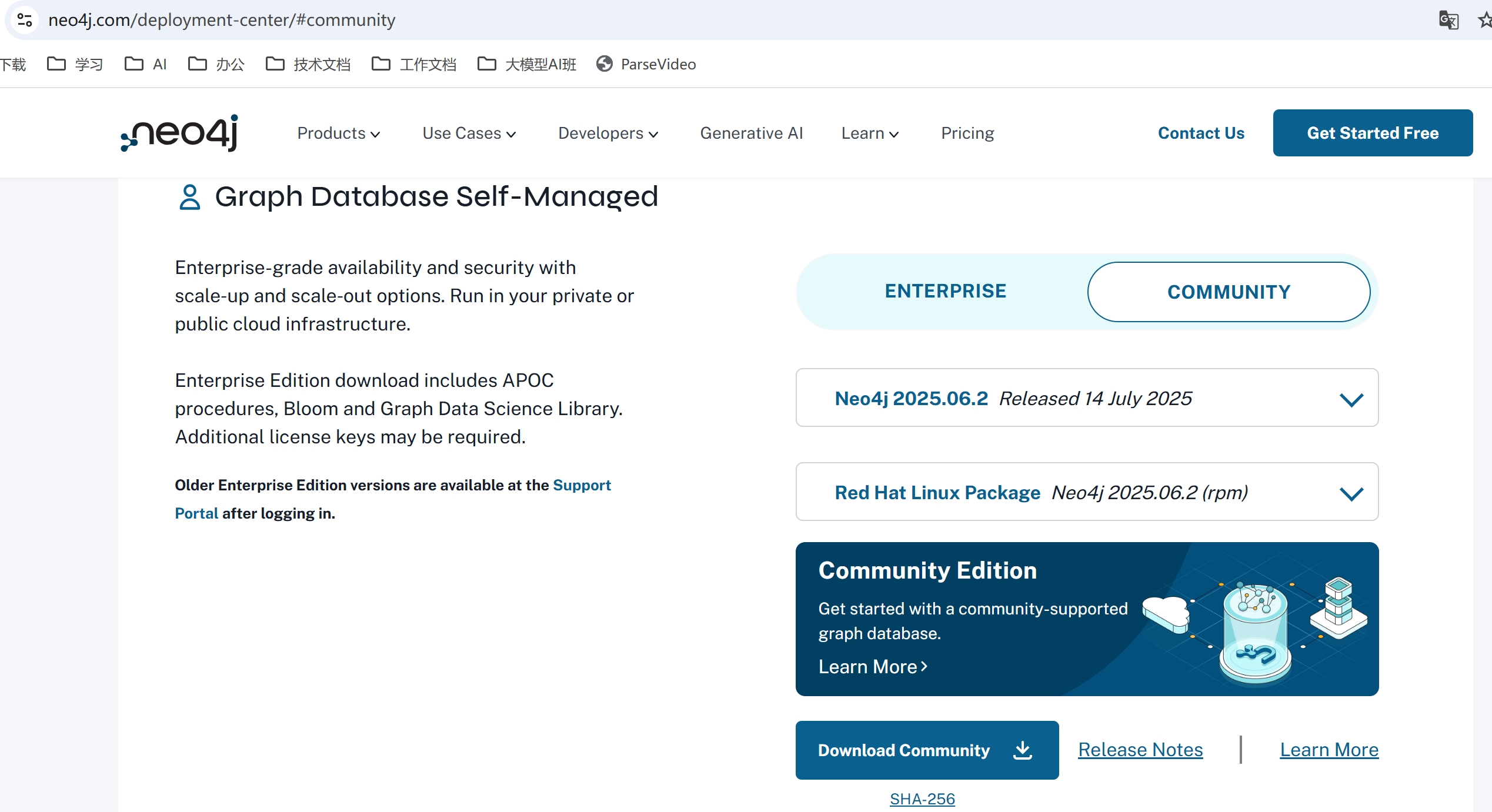1492x812 pixels.
Task: Click the Get Started Free button
Action: (x=1372, y=133)
